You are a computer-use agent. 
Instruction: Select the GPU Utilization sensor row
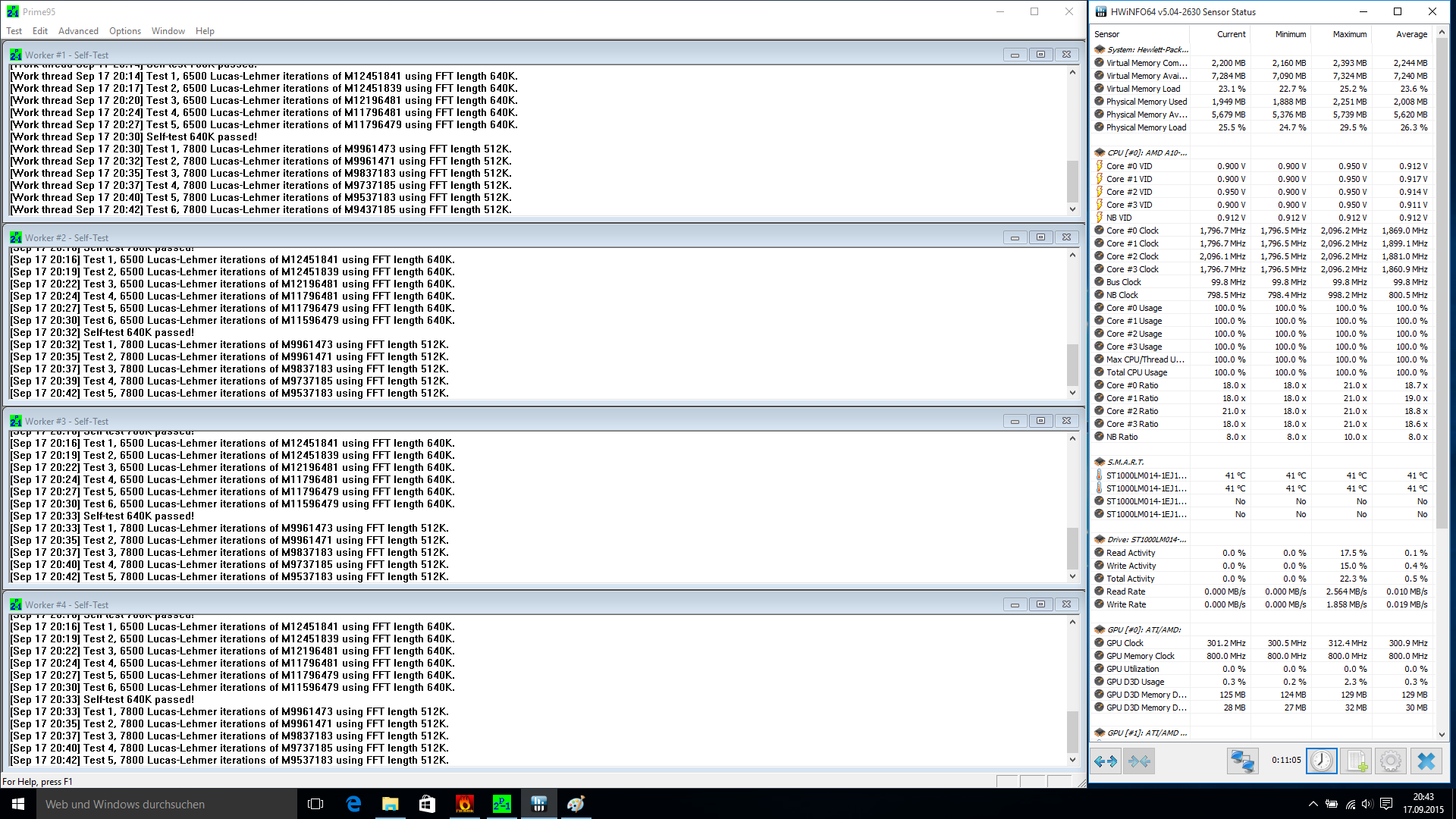(1132, 669)
